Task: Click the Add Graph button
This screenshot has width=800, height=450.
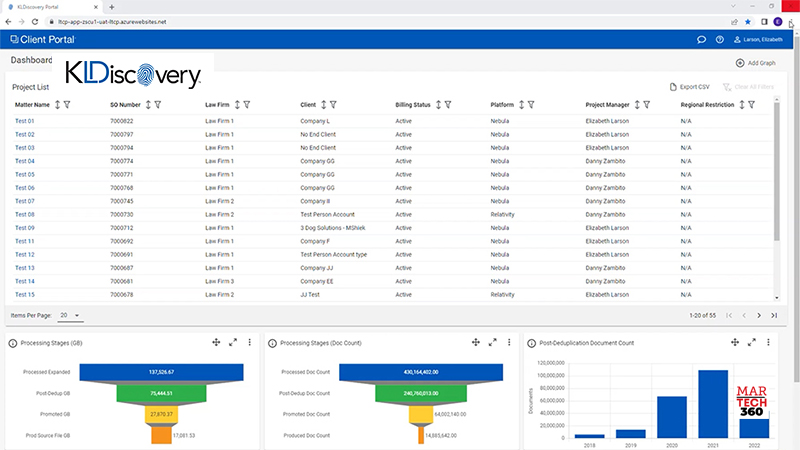Action: click(756, 63)
